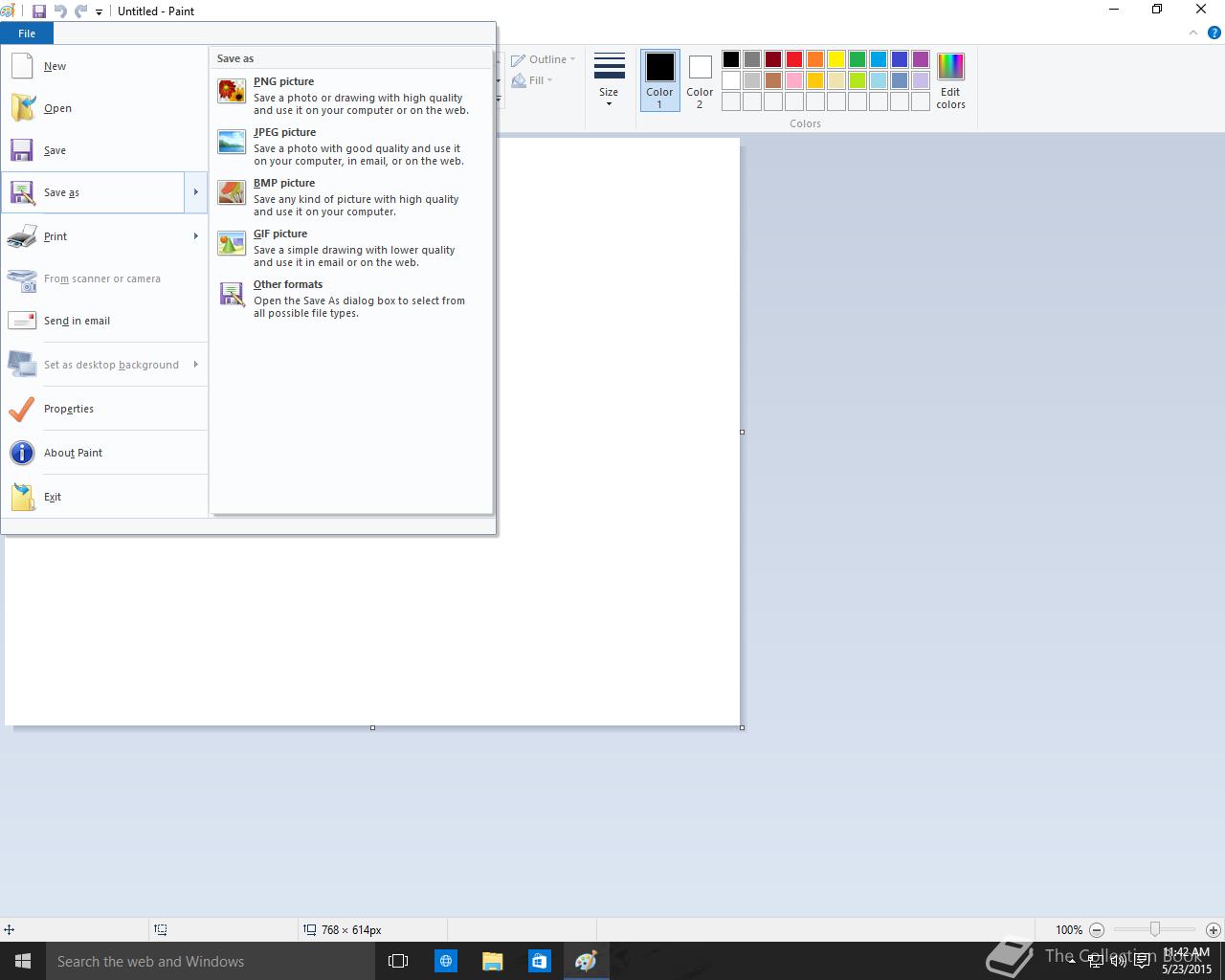Viewport: 1225px width, 980px height.
Task: Click the BMP picture icon
Action: pyautogui.click(x=232, y=192)
